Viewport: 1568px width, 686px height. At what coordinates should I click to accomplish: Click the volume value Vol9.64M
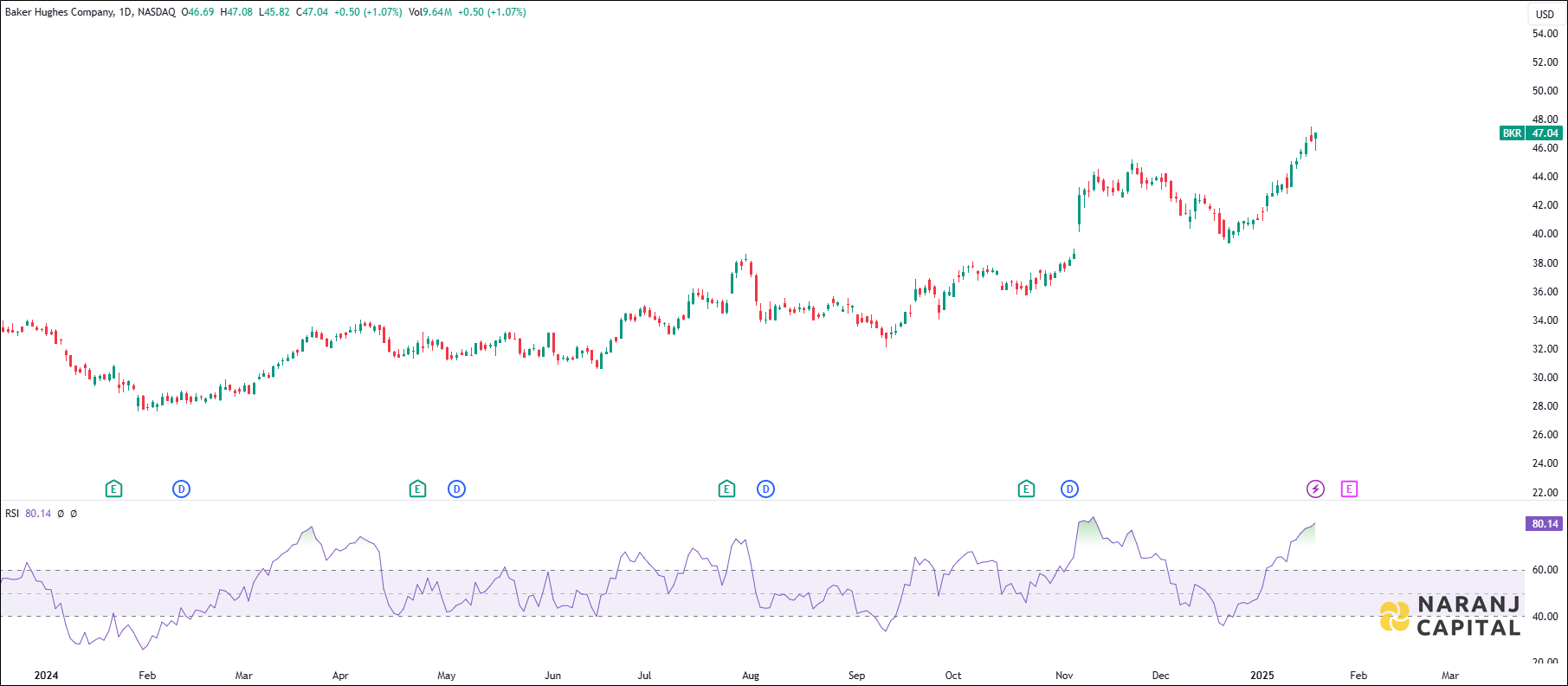[430, 12]
